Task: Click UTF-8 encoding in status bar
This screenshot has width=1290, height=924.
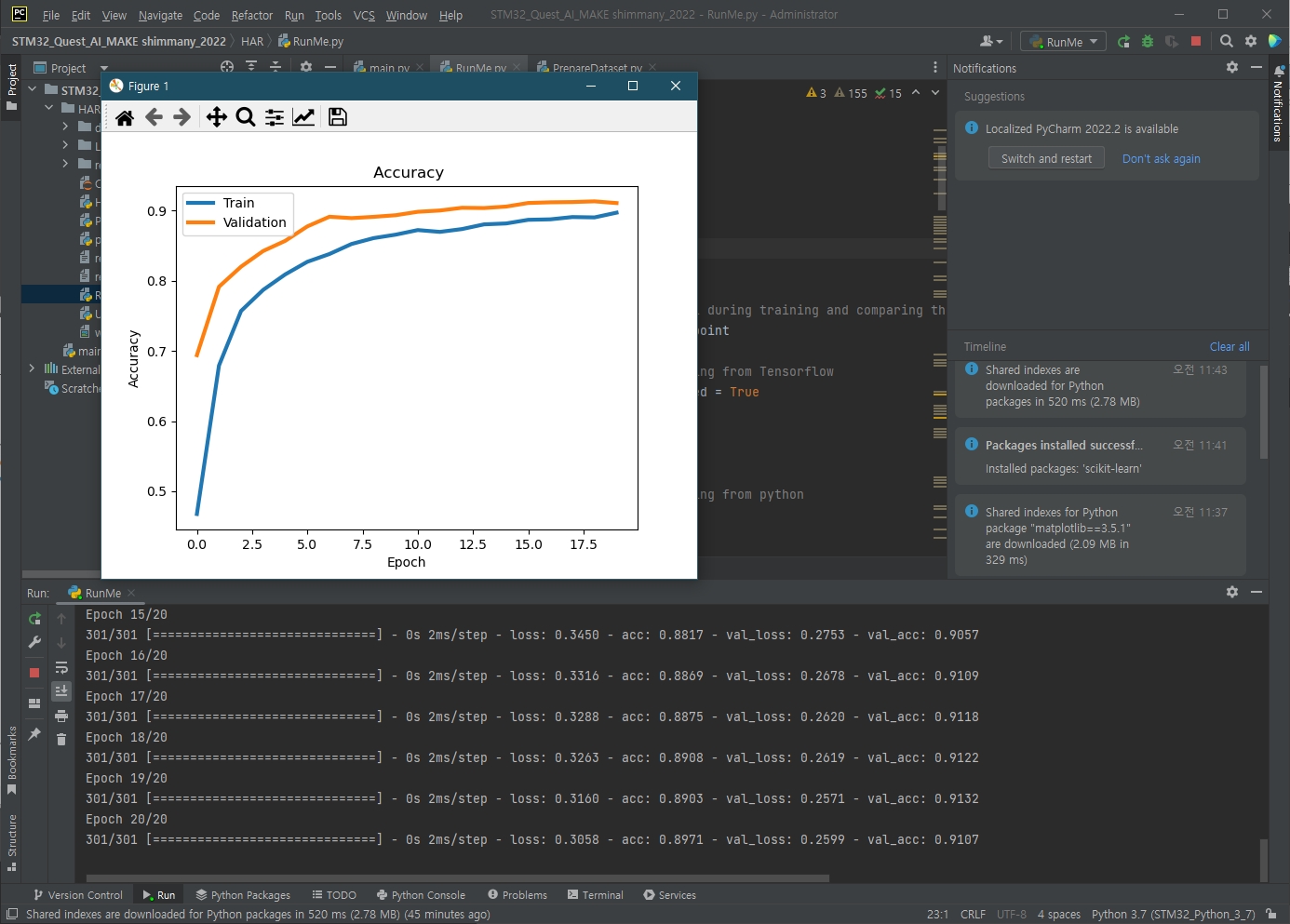Action: coord(1012,915)
